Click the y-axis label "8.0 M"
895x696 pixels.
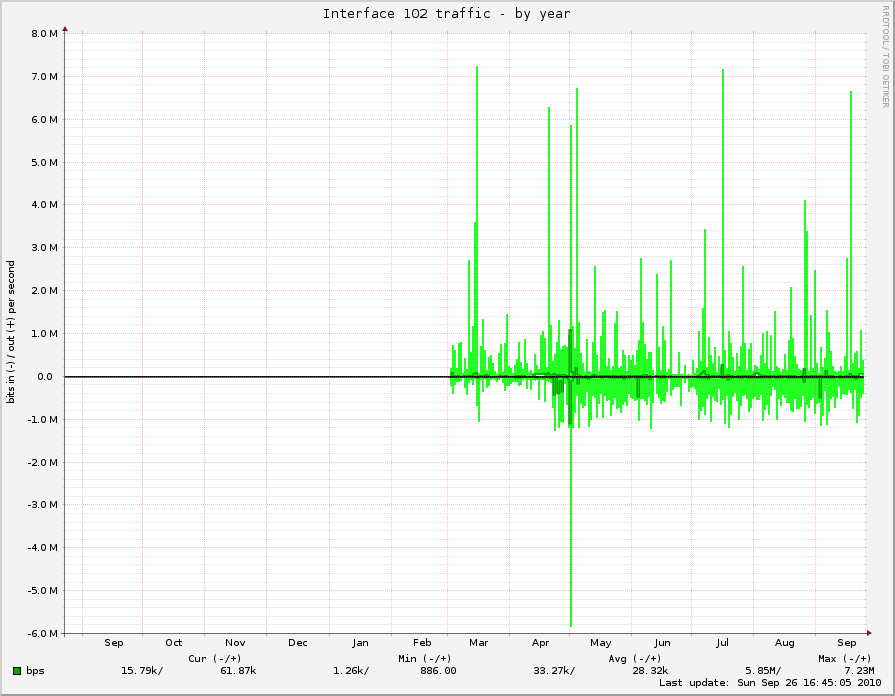[45, 34]
